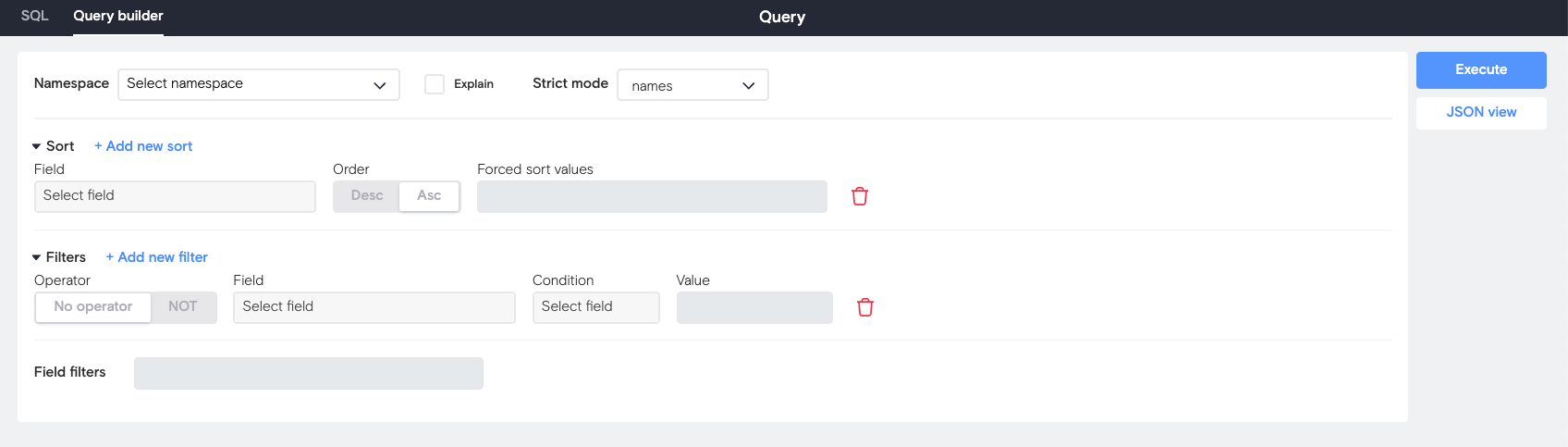Delete the filter row with trash icon
This screenshot has width=1568, height=447.
pos(864,307)
